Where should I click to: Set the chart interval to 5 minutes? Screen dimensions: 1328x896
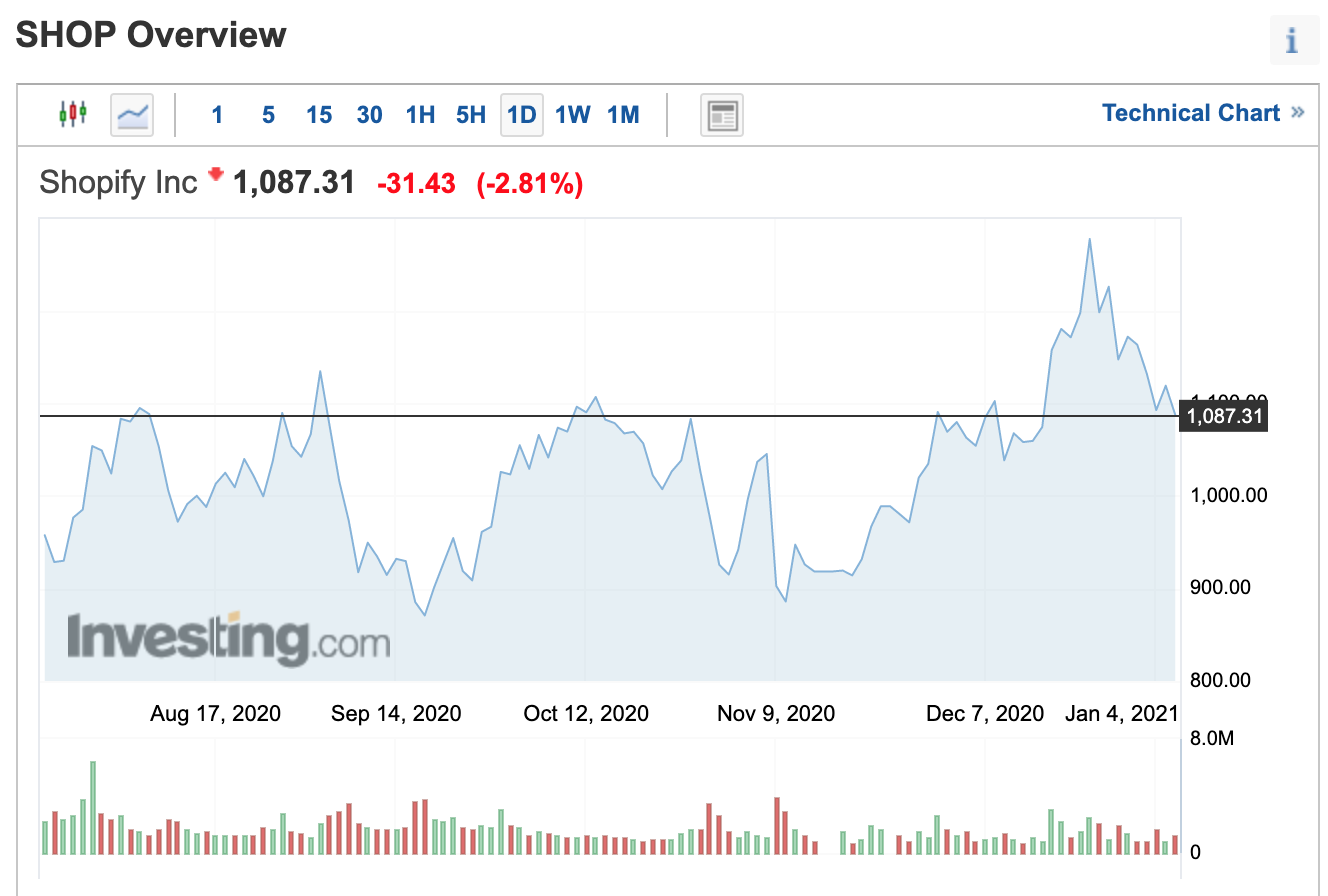click(x=268, y=115)
